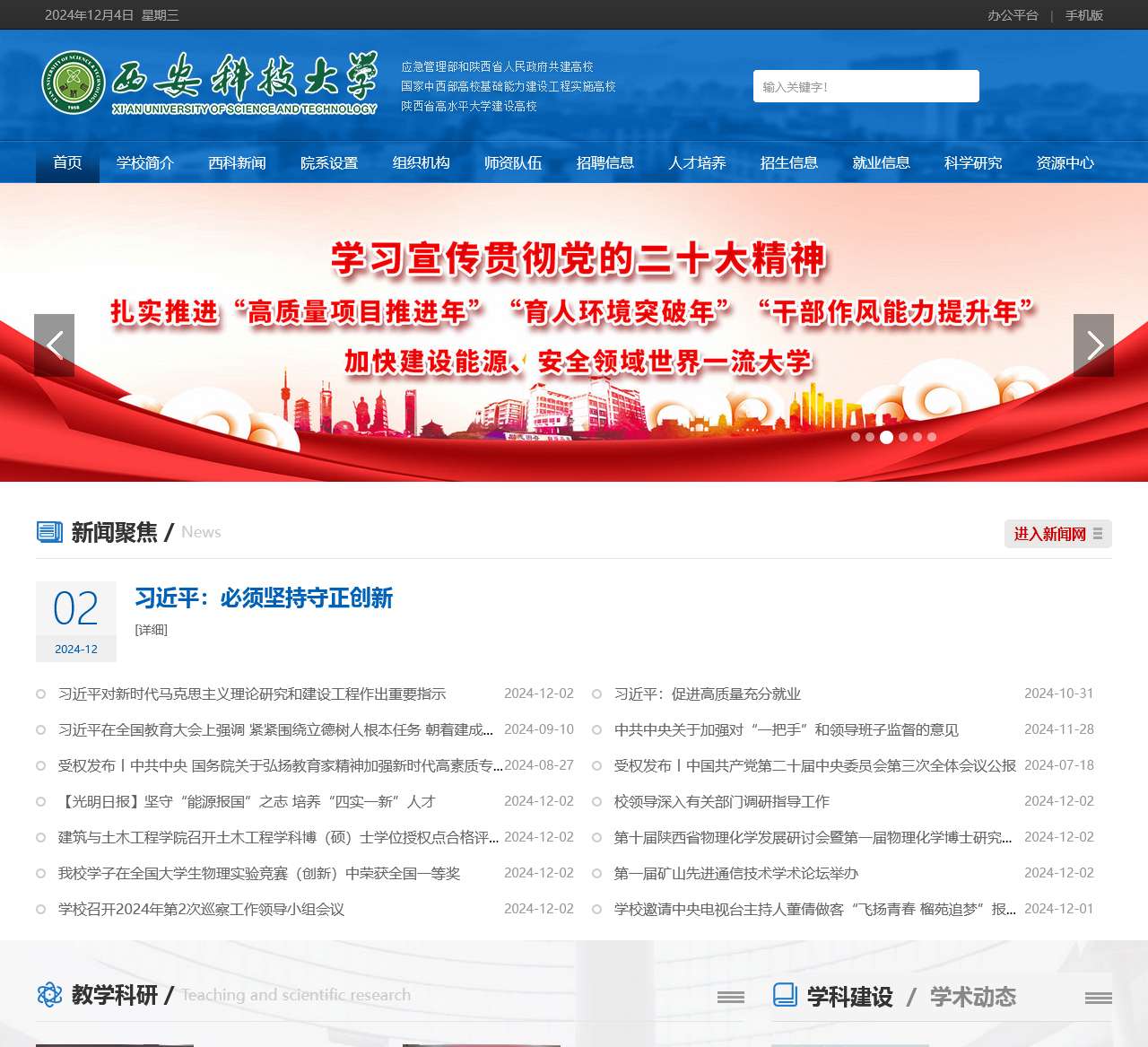1148x1047 pixels.
Task: Open 学校邀请中央电视台主持人董倩 article
Action: point(815,909)
